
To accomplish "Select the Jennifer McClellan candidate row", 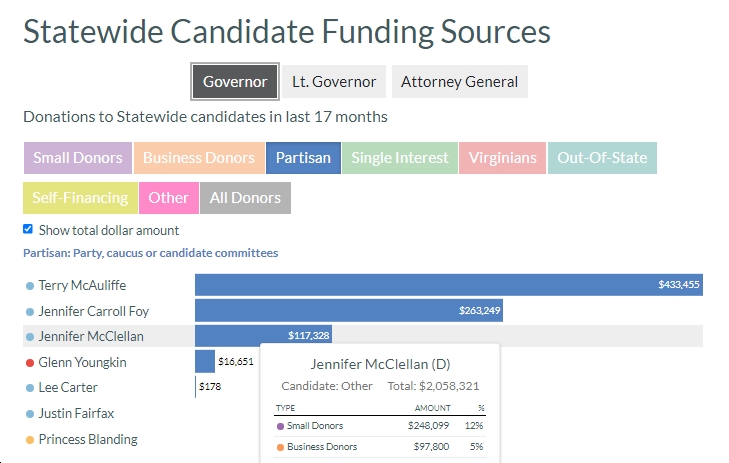I will tap(363, 336).
